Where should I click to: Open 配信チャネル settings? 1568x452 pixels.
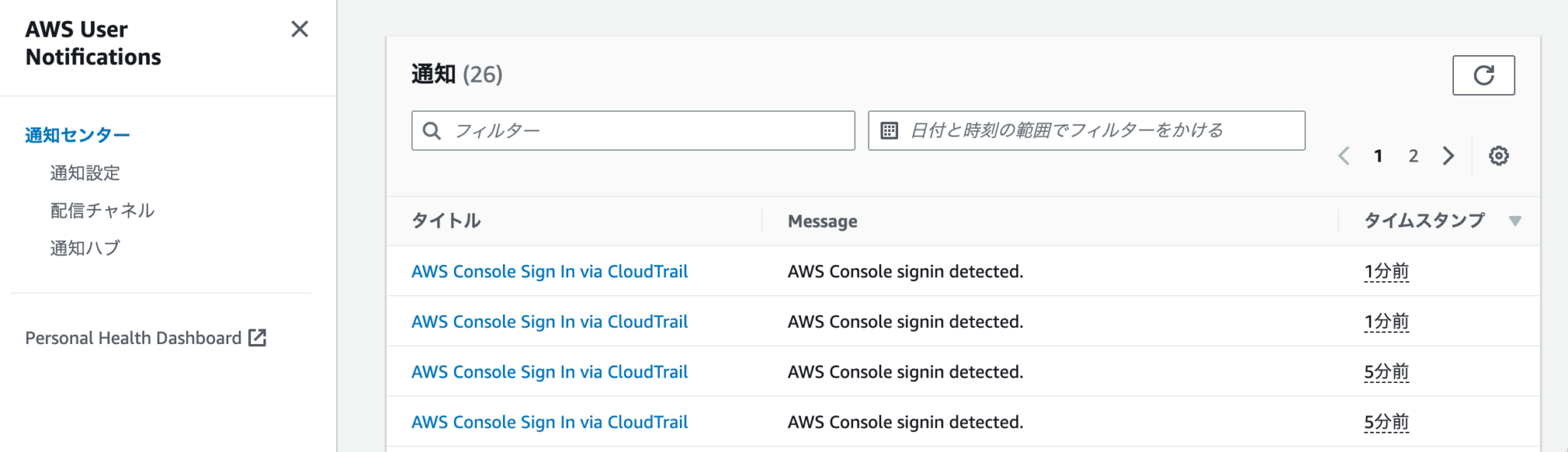pyautogui.click(x=100, y=210)
